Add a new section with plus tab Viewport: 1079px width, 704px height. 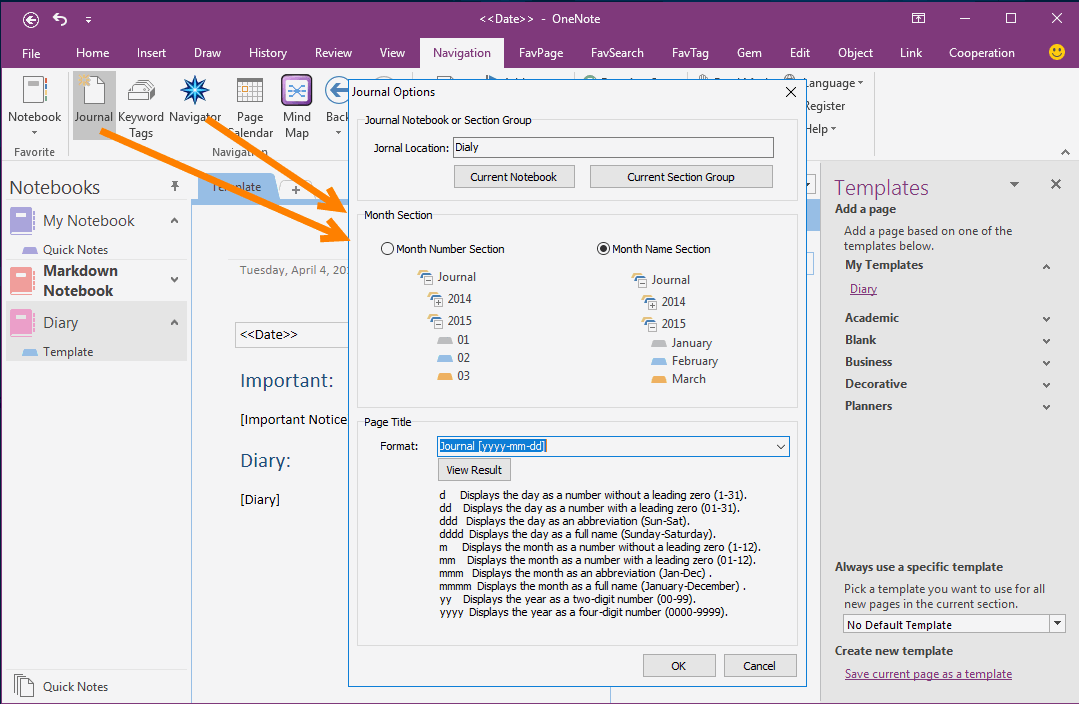(x=296, y=189)
